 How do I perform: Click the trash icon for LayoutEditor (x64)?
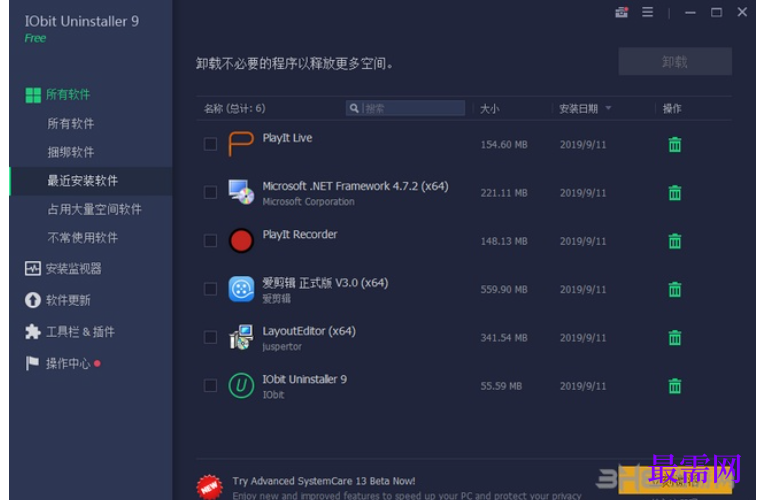tap(675, 337)
